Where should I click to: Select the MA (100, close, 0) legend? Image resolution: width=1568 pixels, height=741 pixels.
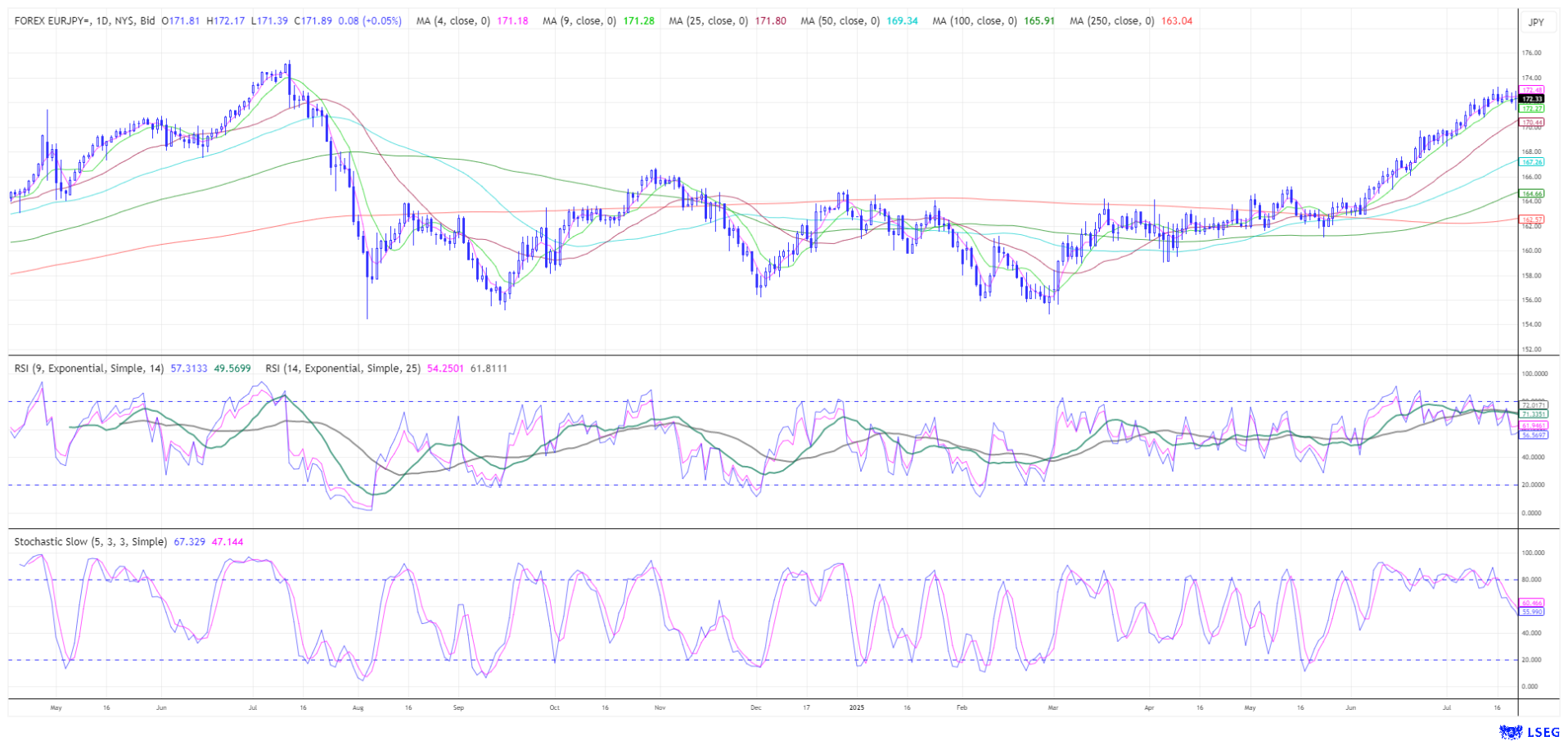pyautogui.click(x=974, y=21)
